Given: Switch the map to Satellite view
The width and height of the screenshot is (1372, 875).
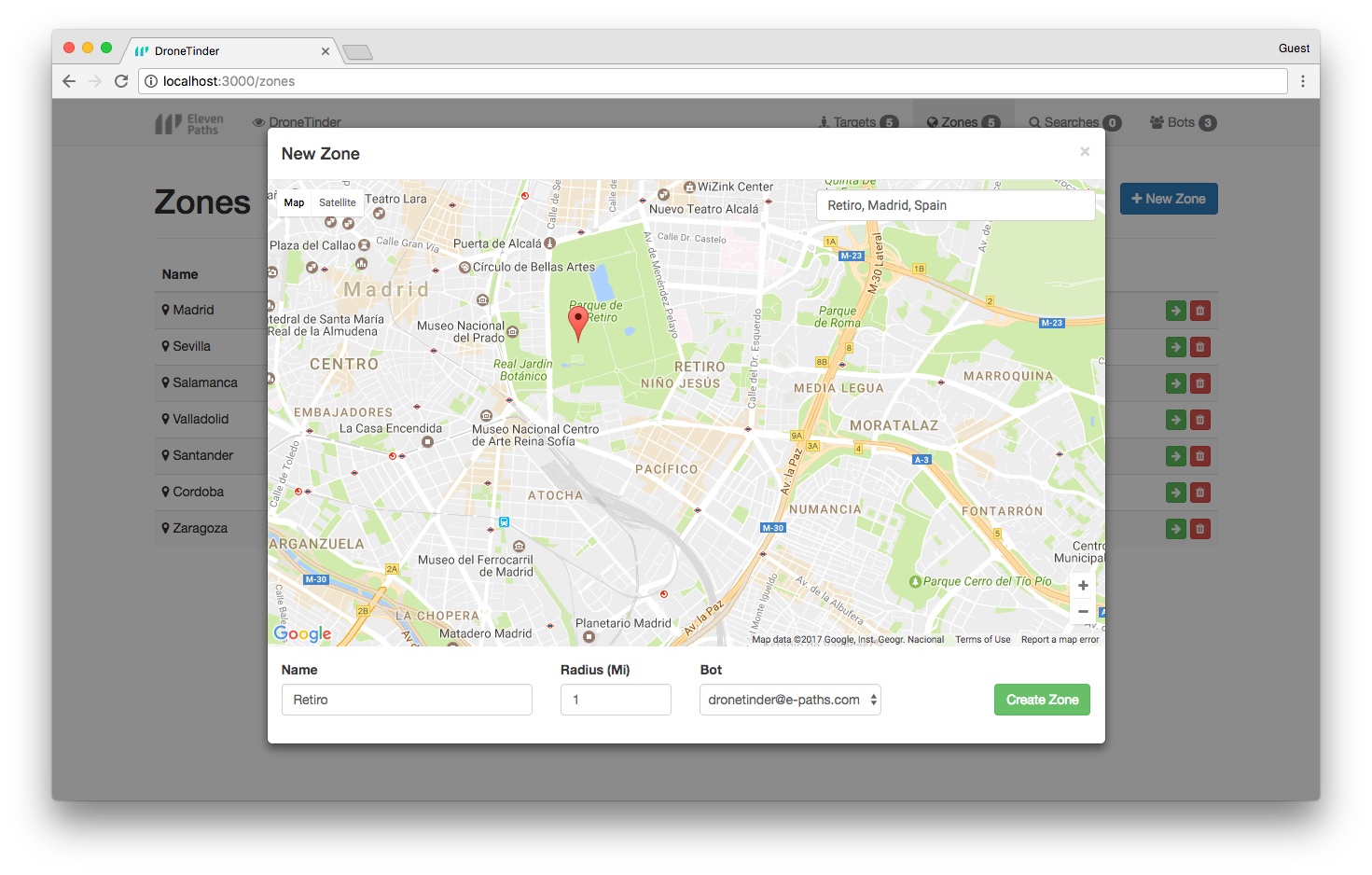Looking at the screenshot, I should pos(337,202).
